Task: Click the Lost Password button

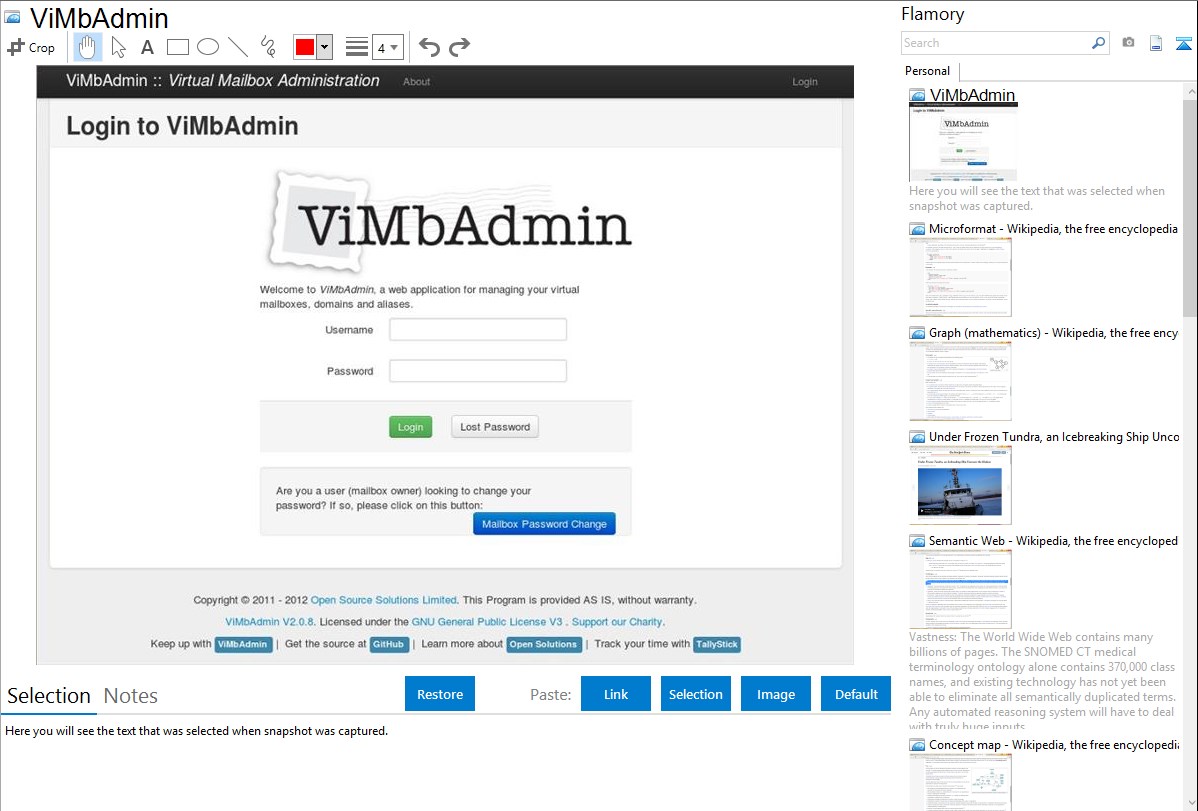Action: (x=495, y=427)
